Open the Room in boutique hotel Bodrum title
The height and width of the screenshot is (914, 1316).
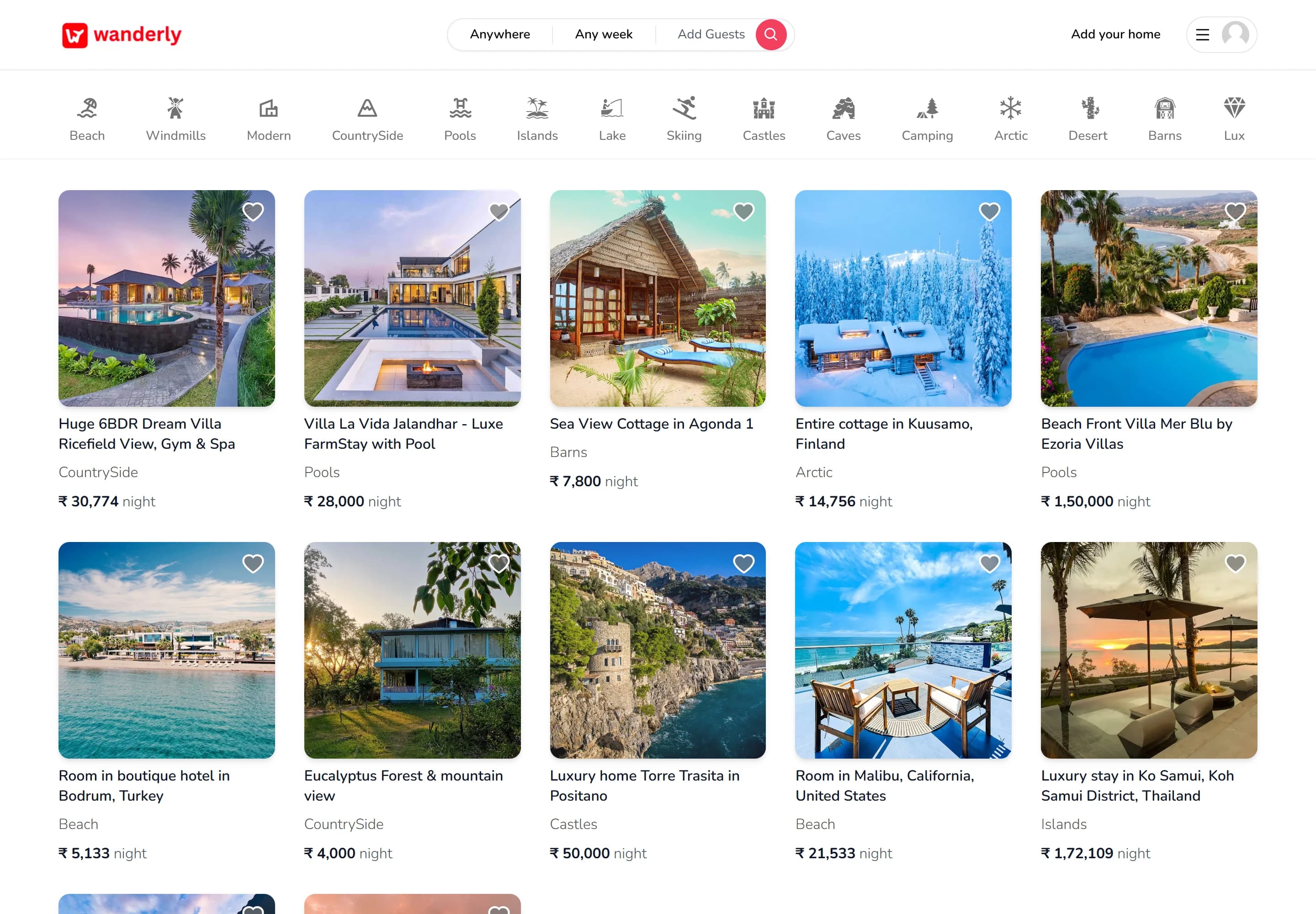[144, 785]
